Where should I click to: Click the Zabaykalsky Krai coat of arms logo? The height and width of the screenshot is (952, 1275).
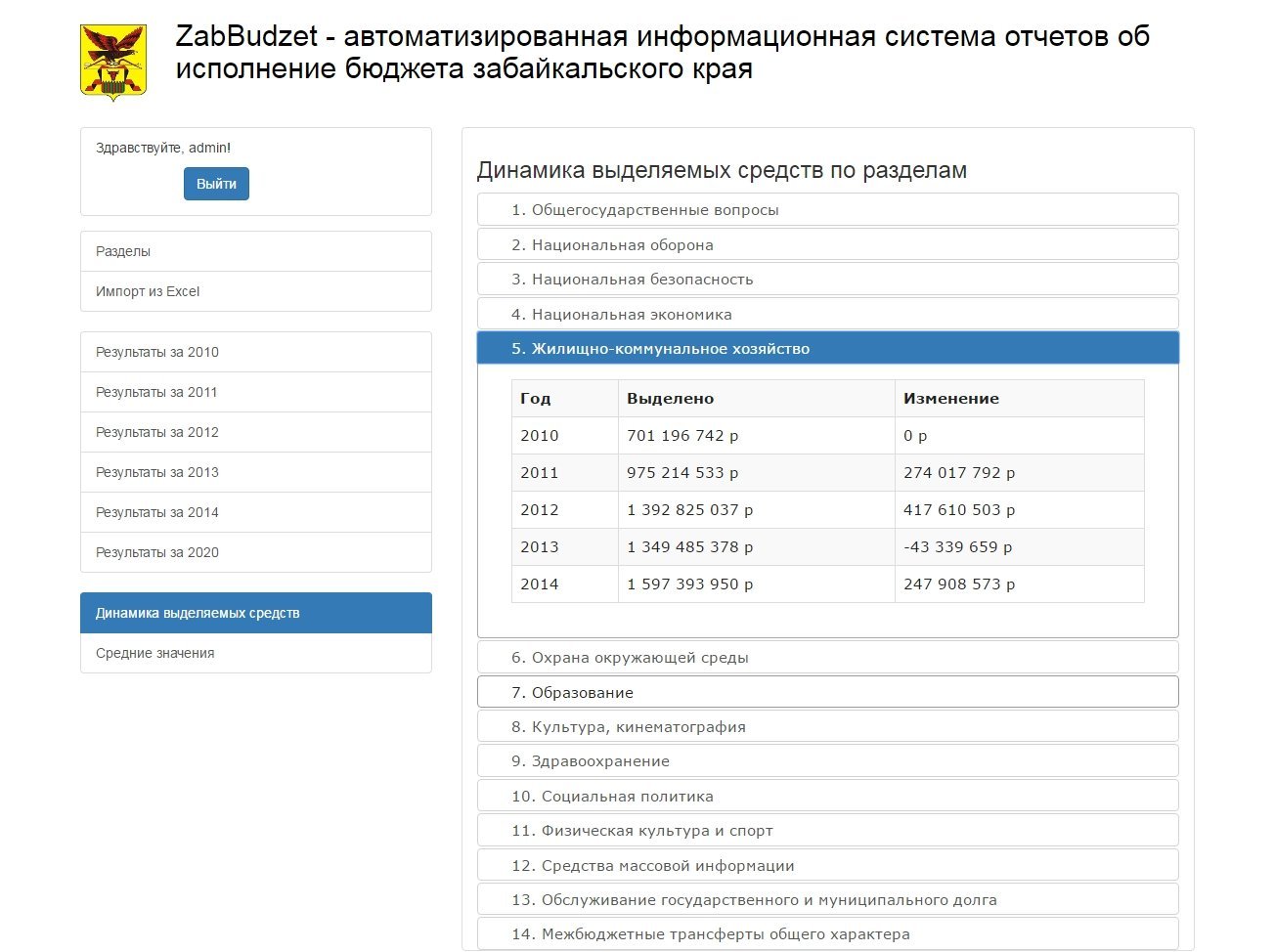click(113, 63)
